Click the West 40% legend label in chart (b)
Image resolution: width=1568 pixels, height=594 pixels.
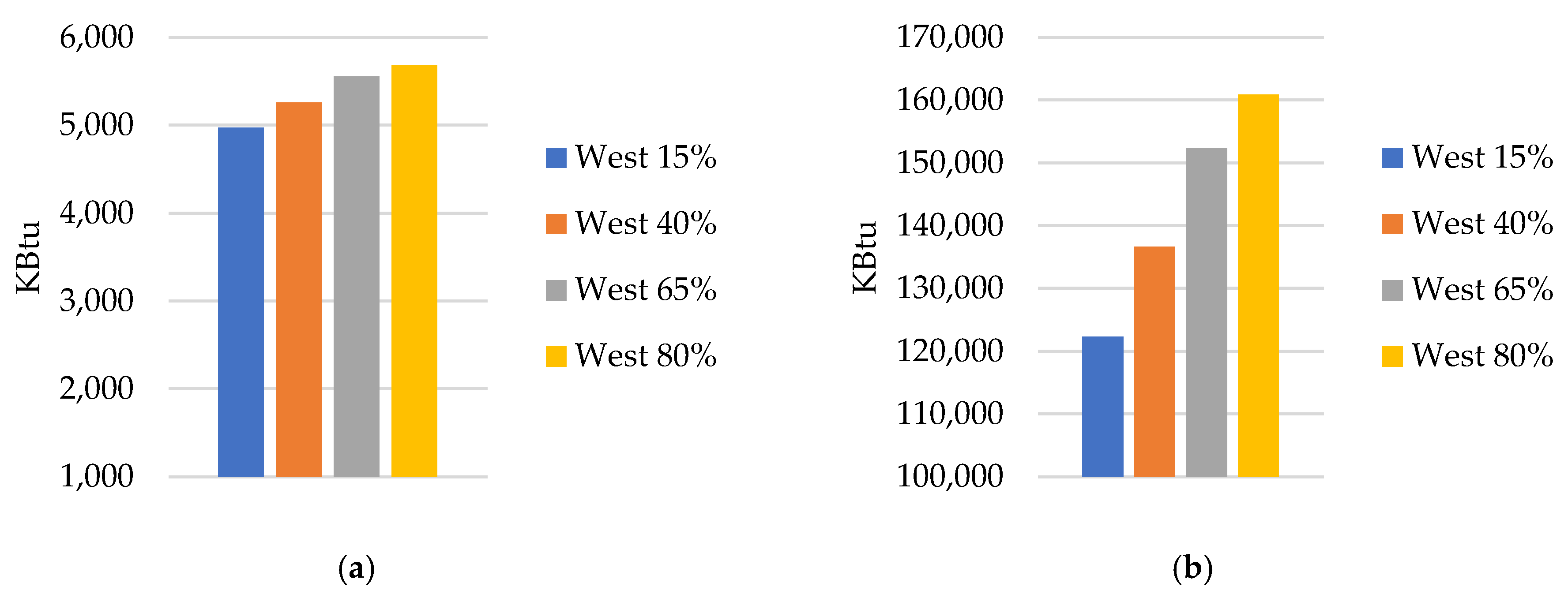[x=1482, y=223]
